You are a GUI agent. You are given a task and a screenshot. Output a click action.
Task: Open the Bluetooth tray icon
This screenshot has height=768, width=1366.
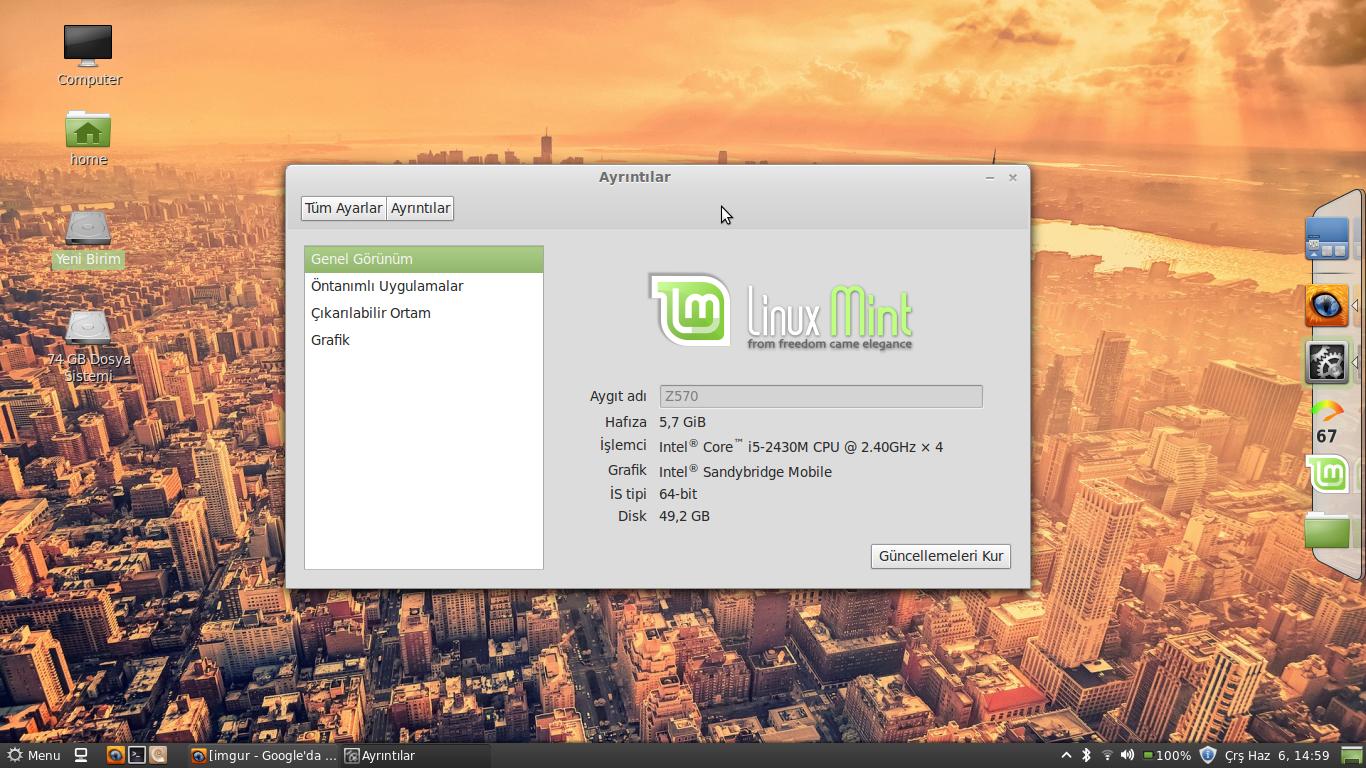1086,755
